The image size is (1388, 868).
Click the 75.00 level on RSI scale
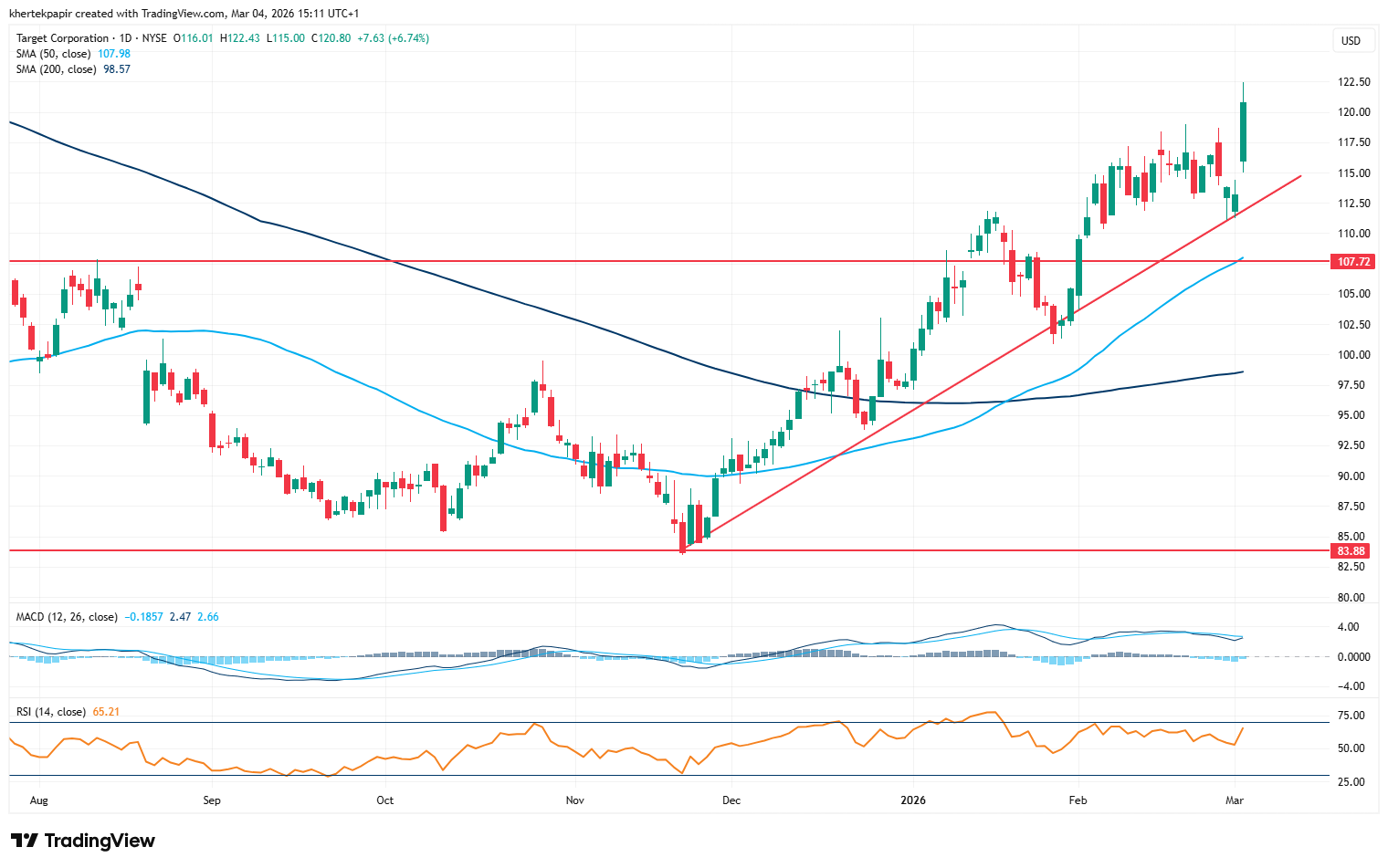pyautogui.click(x=1351, y=716)
